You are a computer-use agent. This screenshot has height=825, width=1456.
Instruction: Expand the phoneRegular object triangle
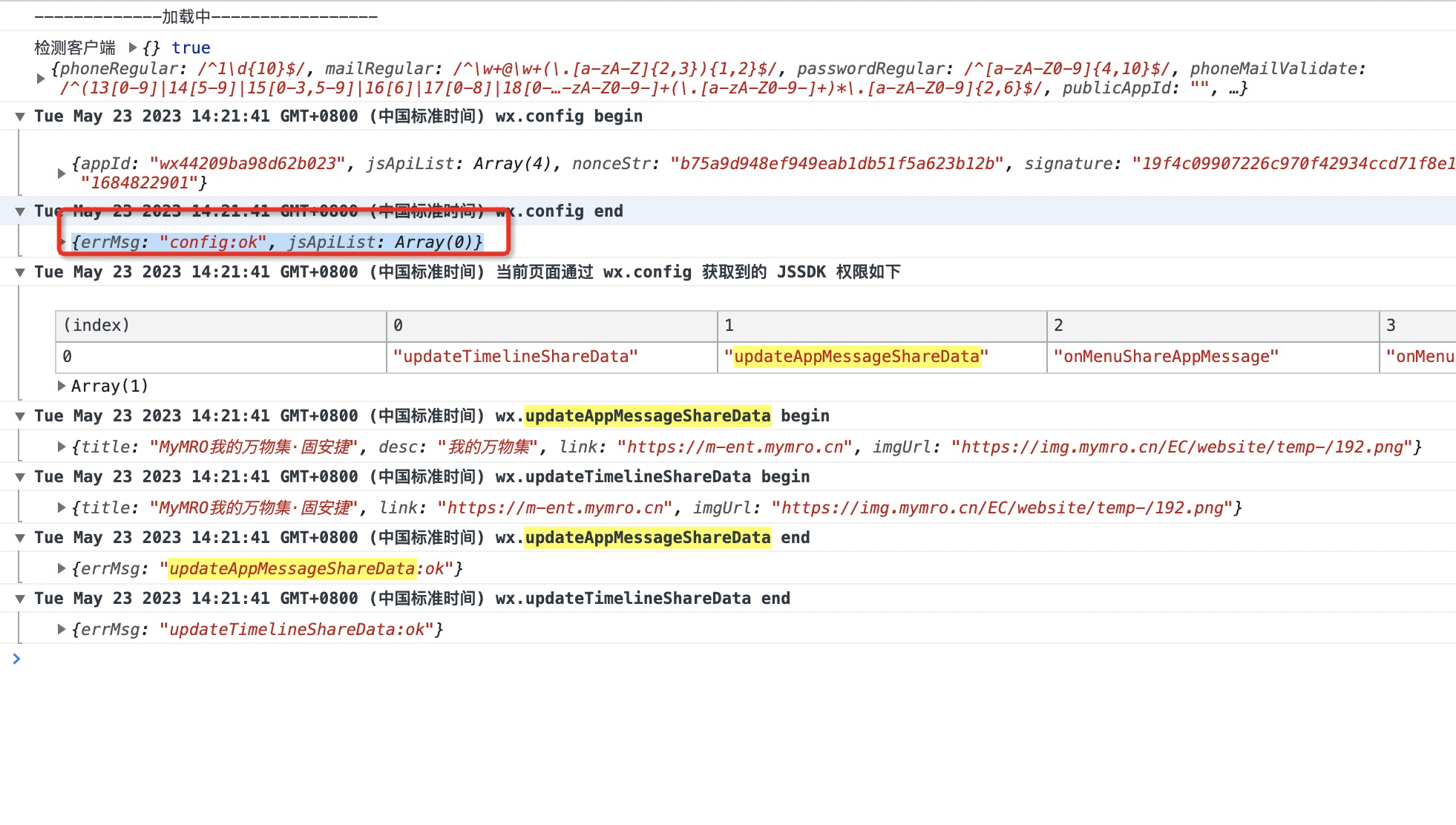tap(41, 78)
